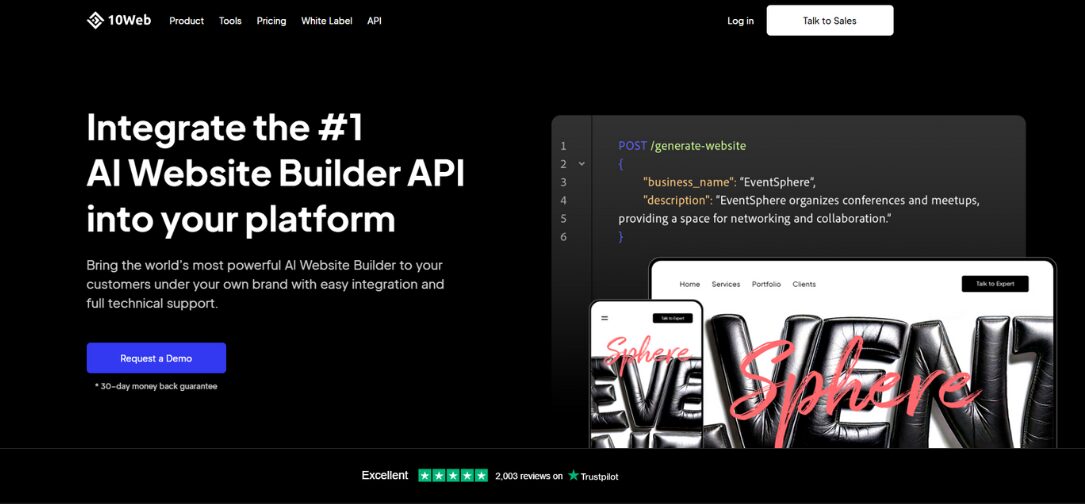This screenshot has width=1085, height=504.
Task: Collapse the code block using line 2 chevron
Action: click(582, 164)
